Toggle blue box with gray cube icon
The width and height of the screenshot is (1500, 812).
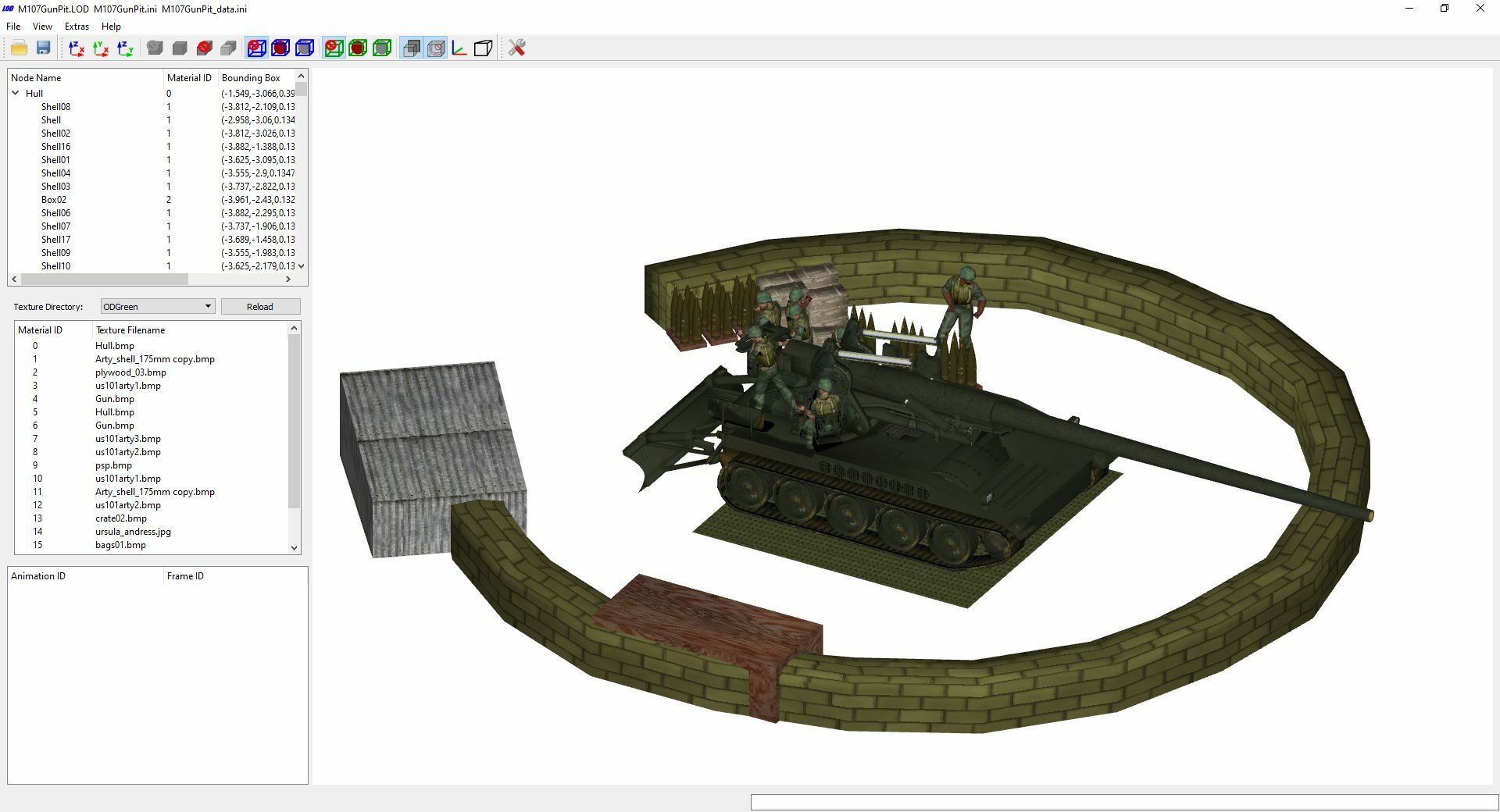[305, 48]
